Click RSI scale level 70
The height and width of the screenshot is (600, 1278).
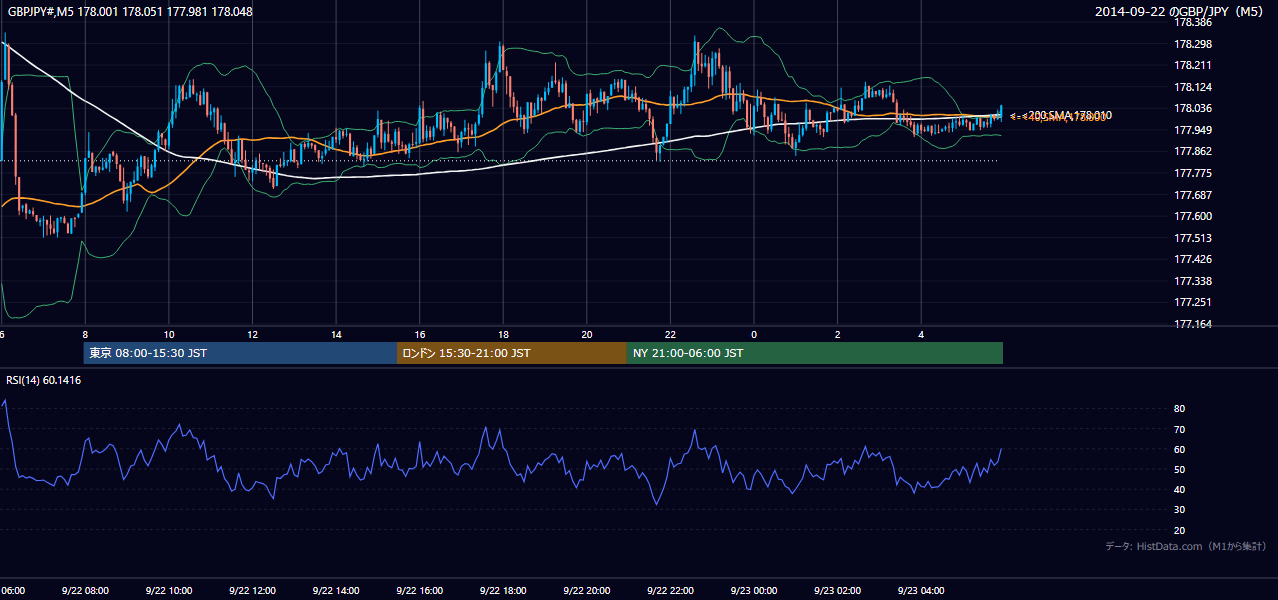pyautogui.click(x=1180, y=429)
